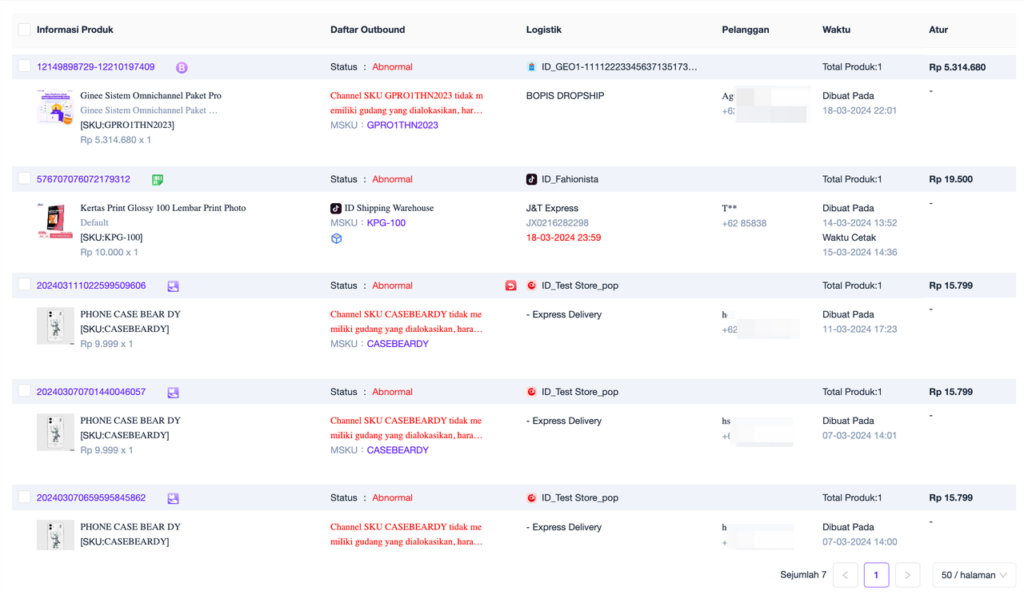Open the 50 / halaman page size dropdown
1024x599 pixels.
[x=973, y=575]
